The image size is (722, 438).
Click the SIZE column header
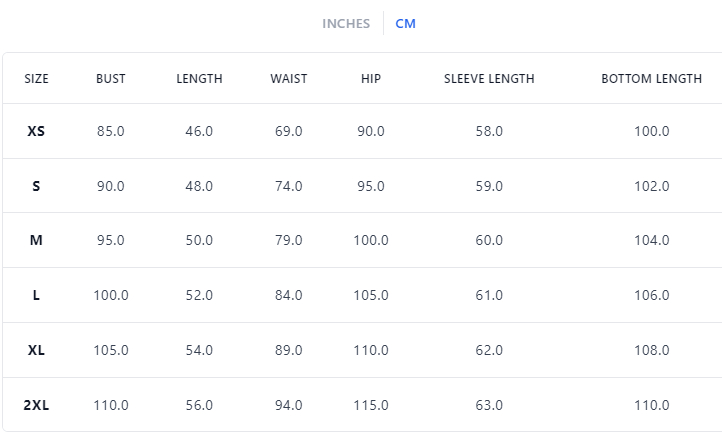(x=36, y=79)
